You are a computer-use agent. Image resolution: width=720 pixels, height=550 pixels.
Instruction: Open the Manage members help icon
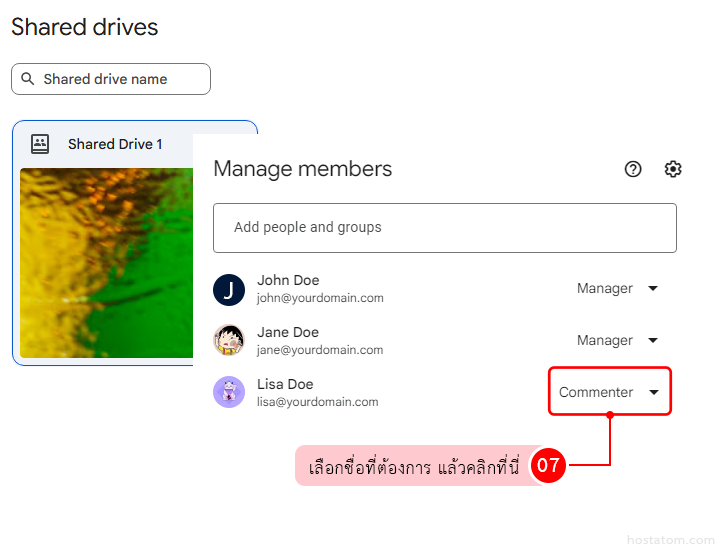633,169
